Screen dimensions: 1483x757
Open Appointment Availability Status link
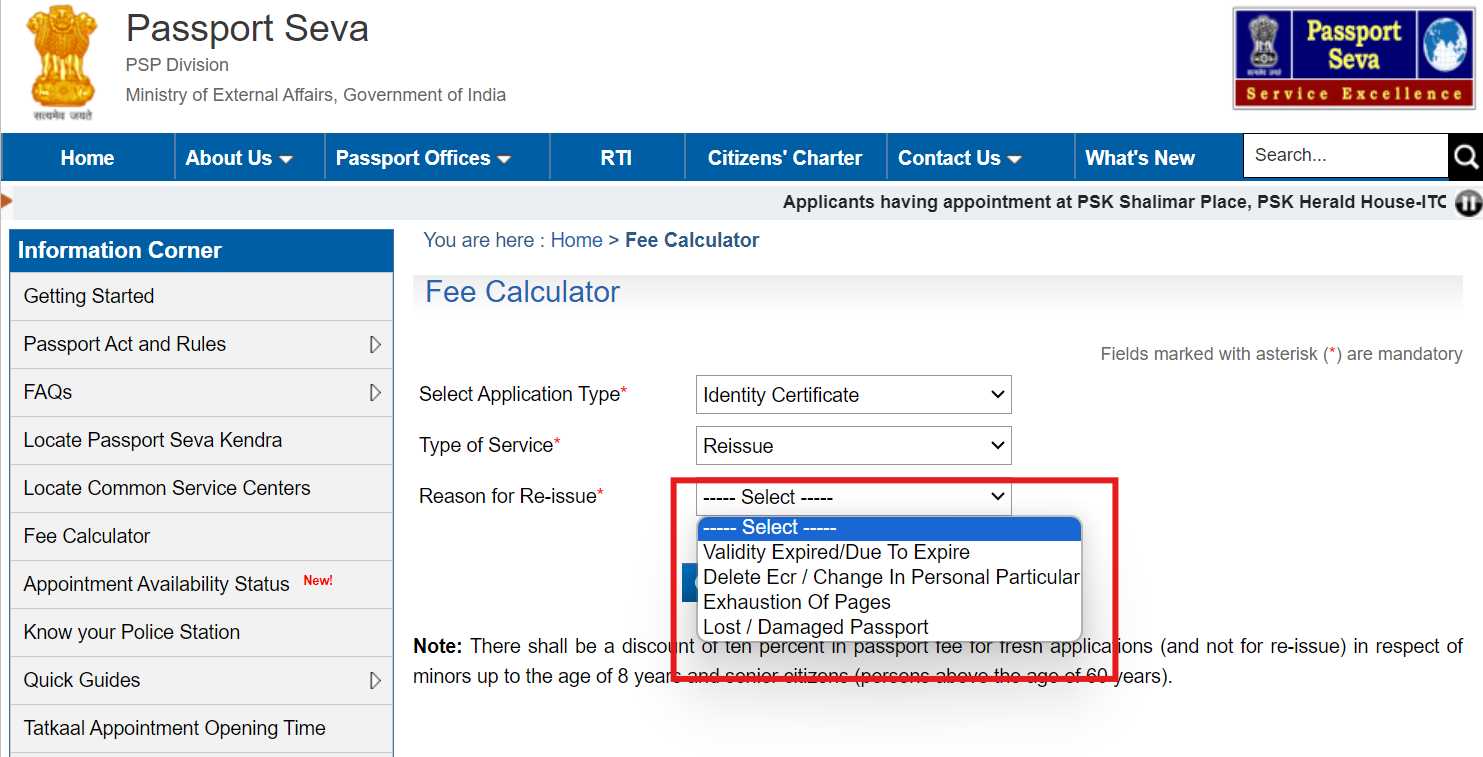point(201,584)
